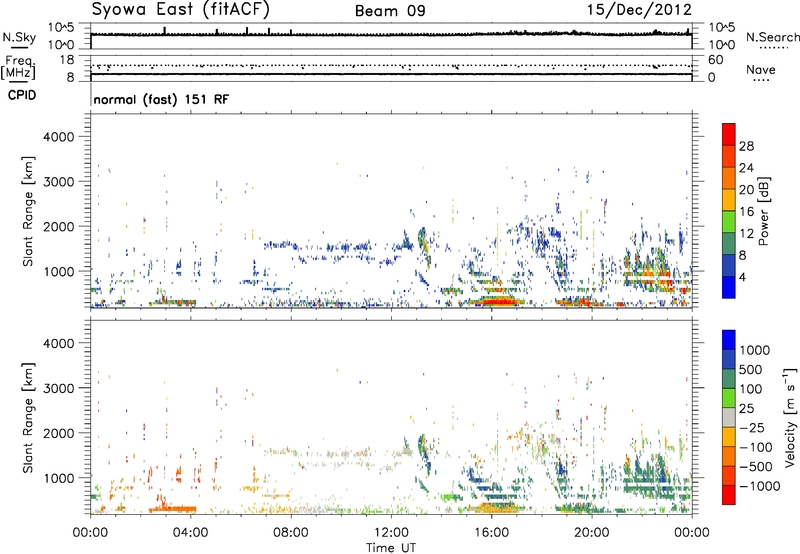
Task: Click the '16:00' time axis label
Action: tap(491, 533)
